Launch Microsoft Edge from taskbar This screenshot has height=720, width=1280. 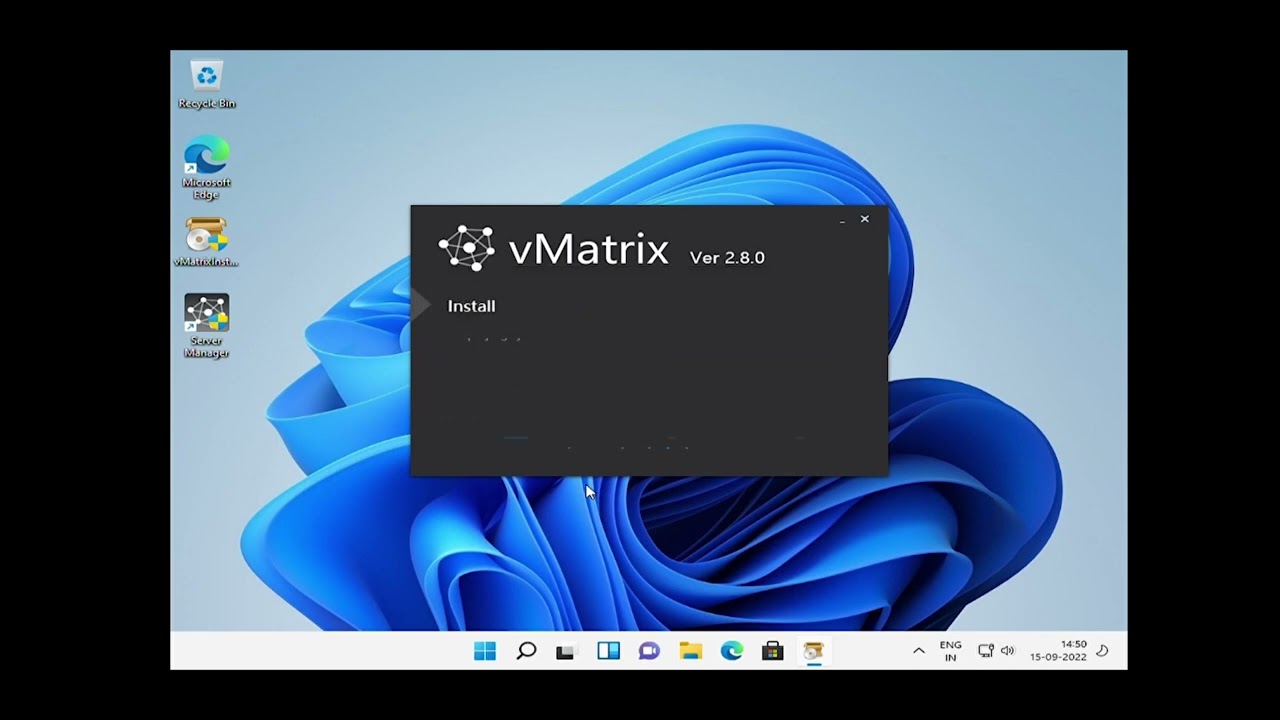point(732,651)
